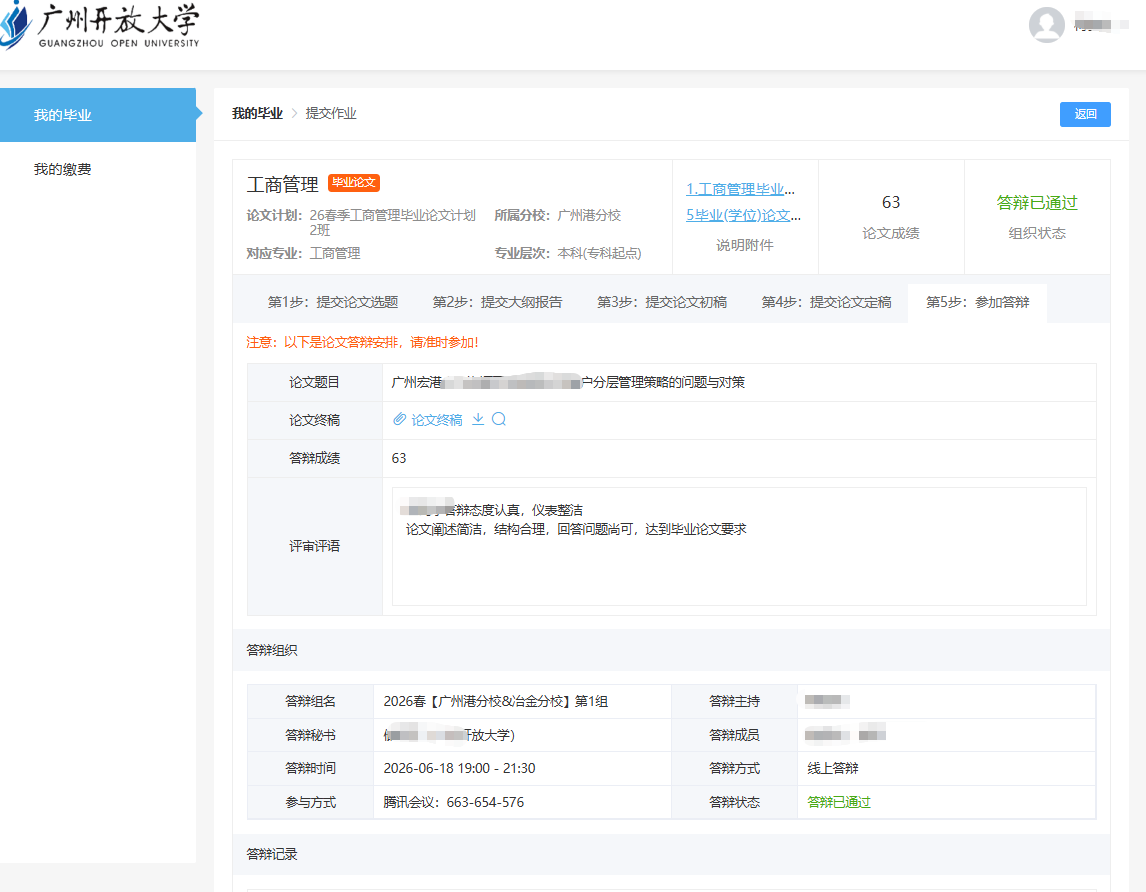Click the 答辩主持 label cell
Viewport: 1146px width, 892px height.
[734, 701]
